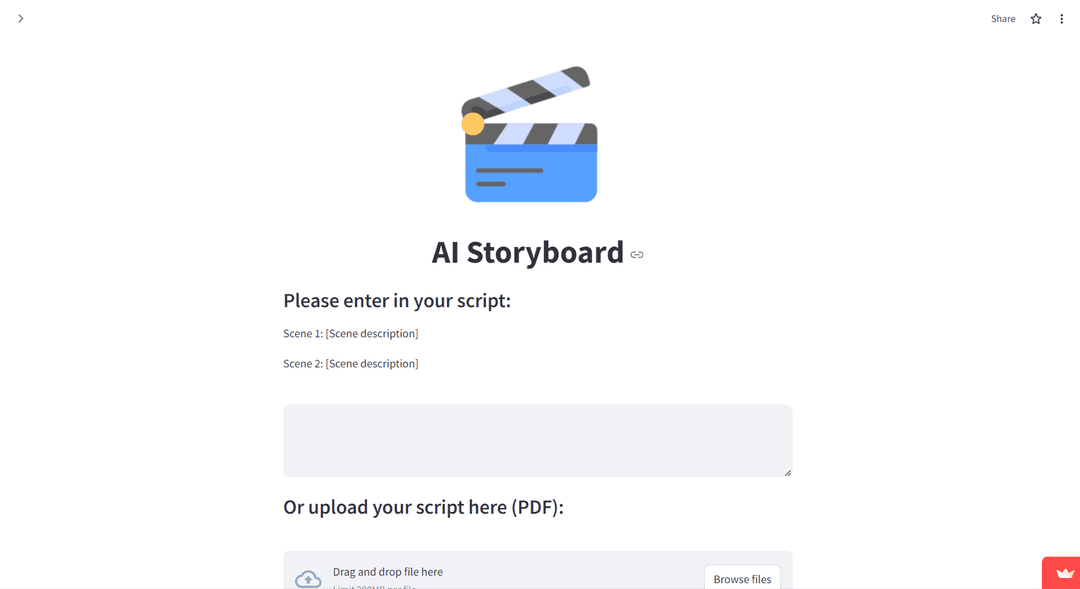1080x589 pixels.
Task: Select the "Scene 2" example line
Action: (350, 363)
